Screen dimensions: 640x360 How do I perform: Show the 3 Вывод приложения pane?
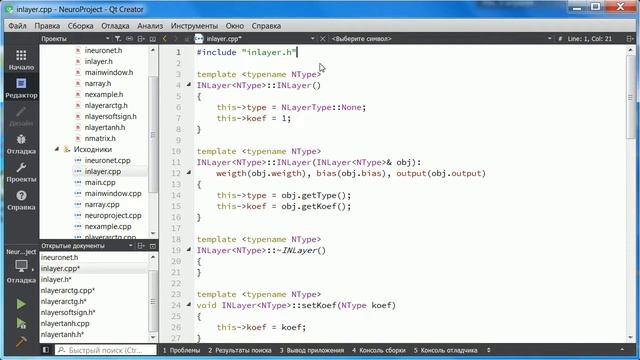tap(312, 350)
